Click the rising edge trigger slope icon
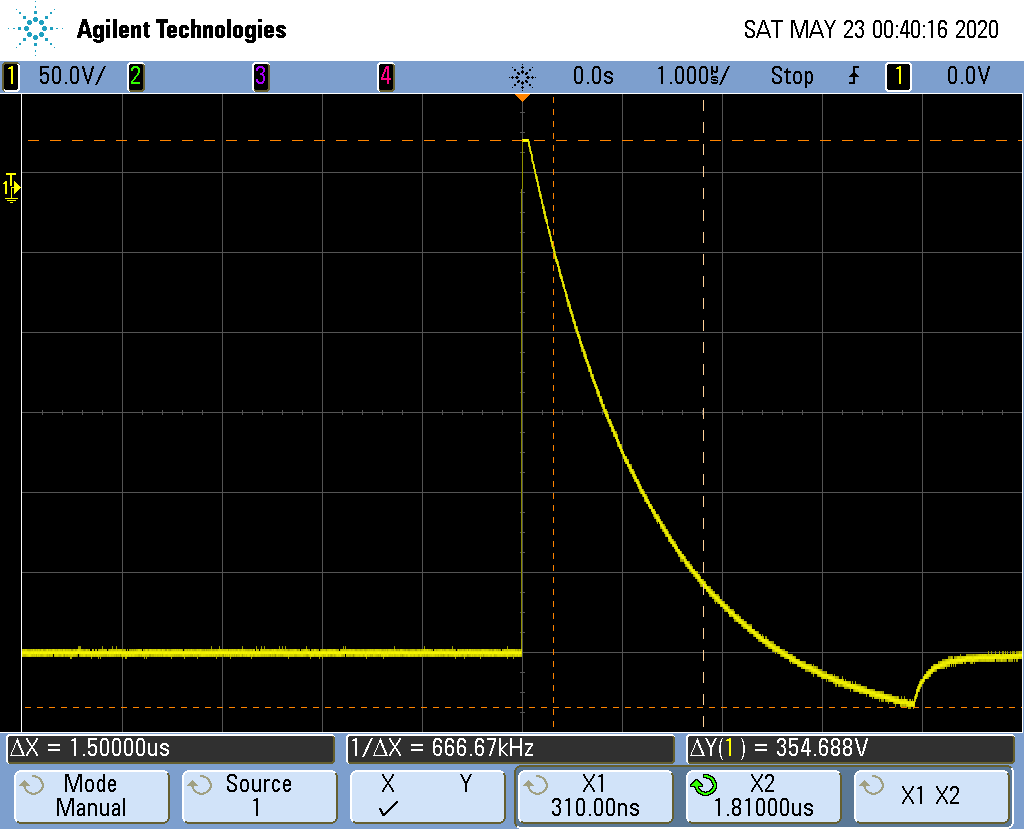This screenshot has width=1024, height=829. click(853, 76)
